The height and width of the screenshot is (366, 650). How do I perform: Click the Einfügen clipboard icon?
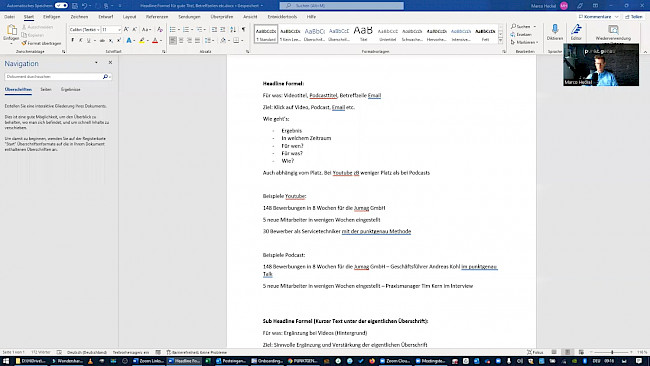[x=12, y=29]
